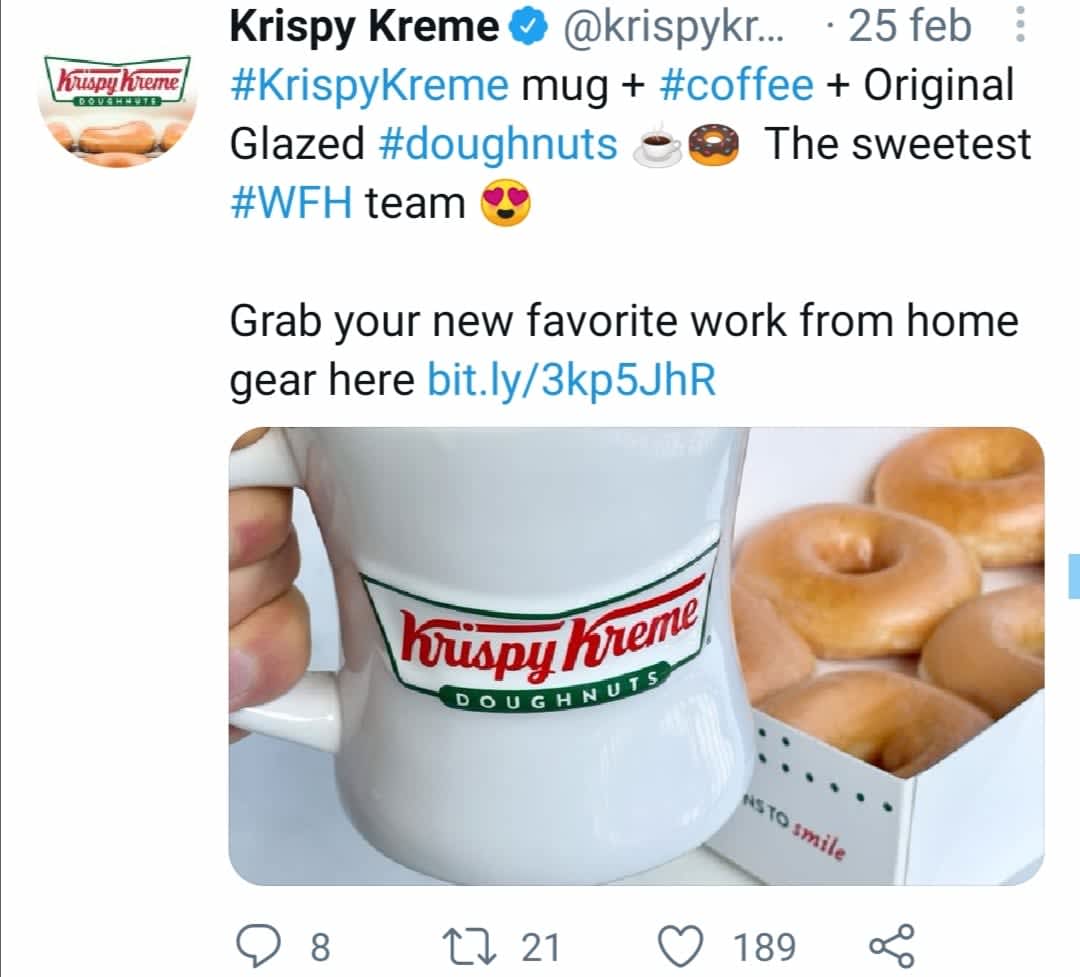This screenshot has width=1080, height=977.
Task: Open the mug and doughnuts photo
Action: pyautogui.click(x=636, y=655)
